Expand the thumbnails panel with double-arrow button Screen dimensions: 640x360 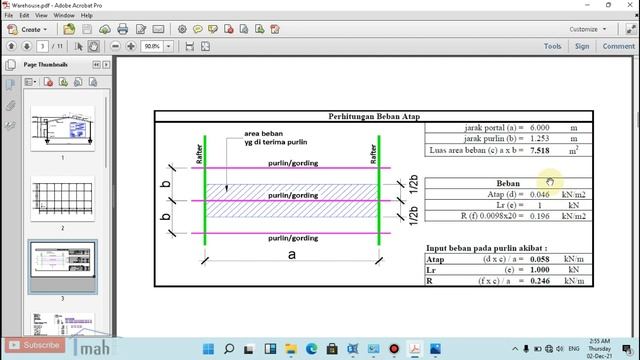(x=96, y=64)
